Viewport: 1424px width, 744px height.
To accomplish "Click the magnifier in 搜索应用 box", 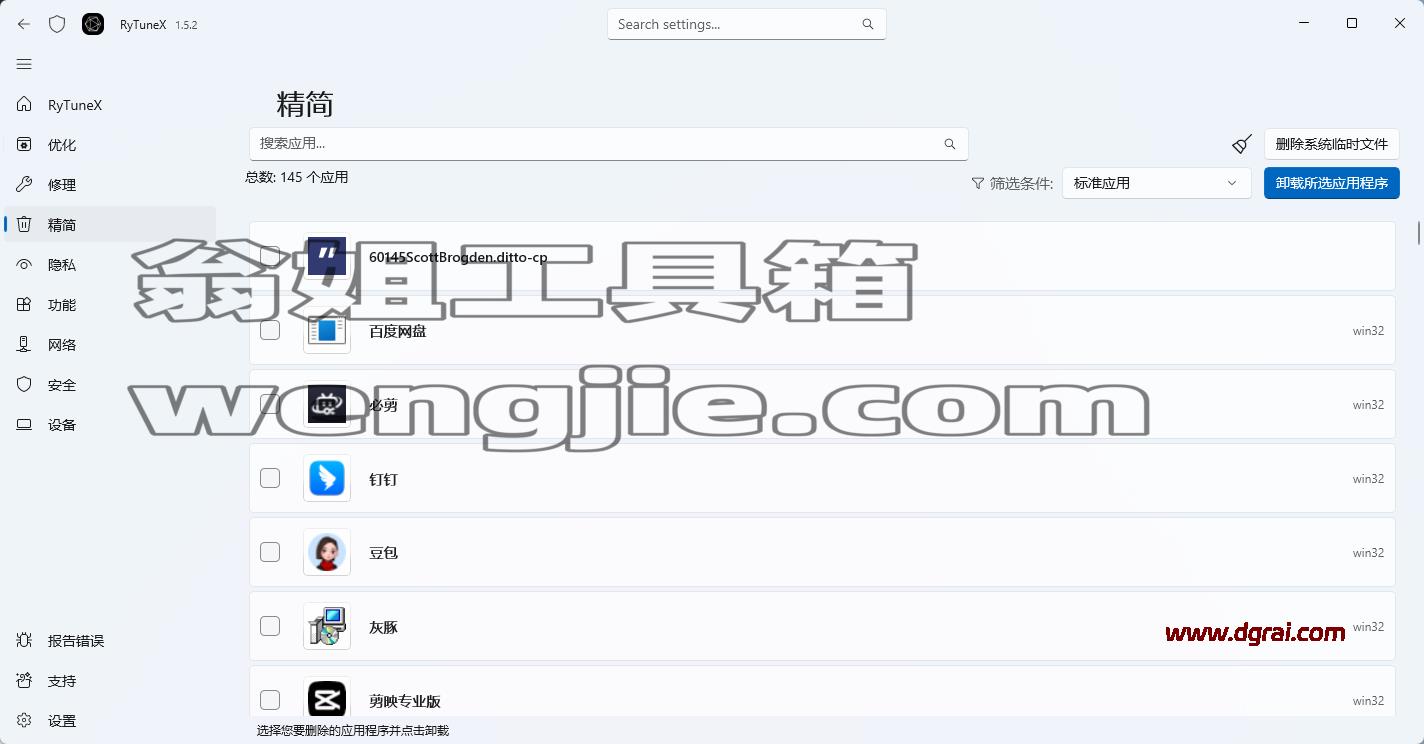I will coord(950,144).
